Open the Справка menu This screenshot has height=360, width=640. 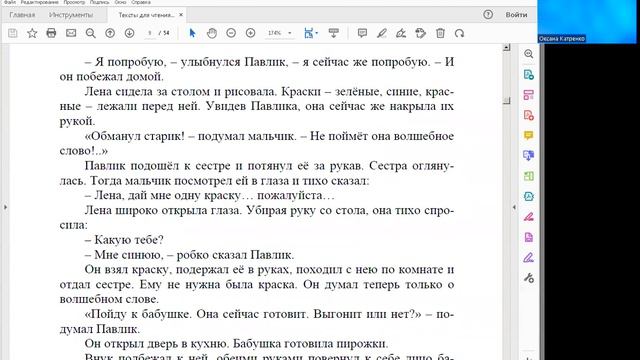pos(141,2)
